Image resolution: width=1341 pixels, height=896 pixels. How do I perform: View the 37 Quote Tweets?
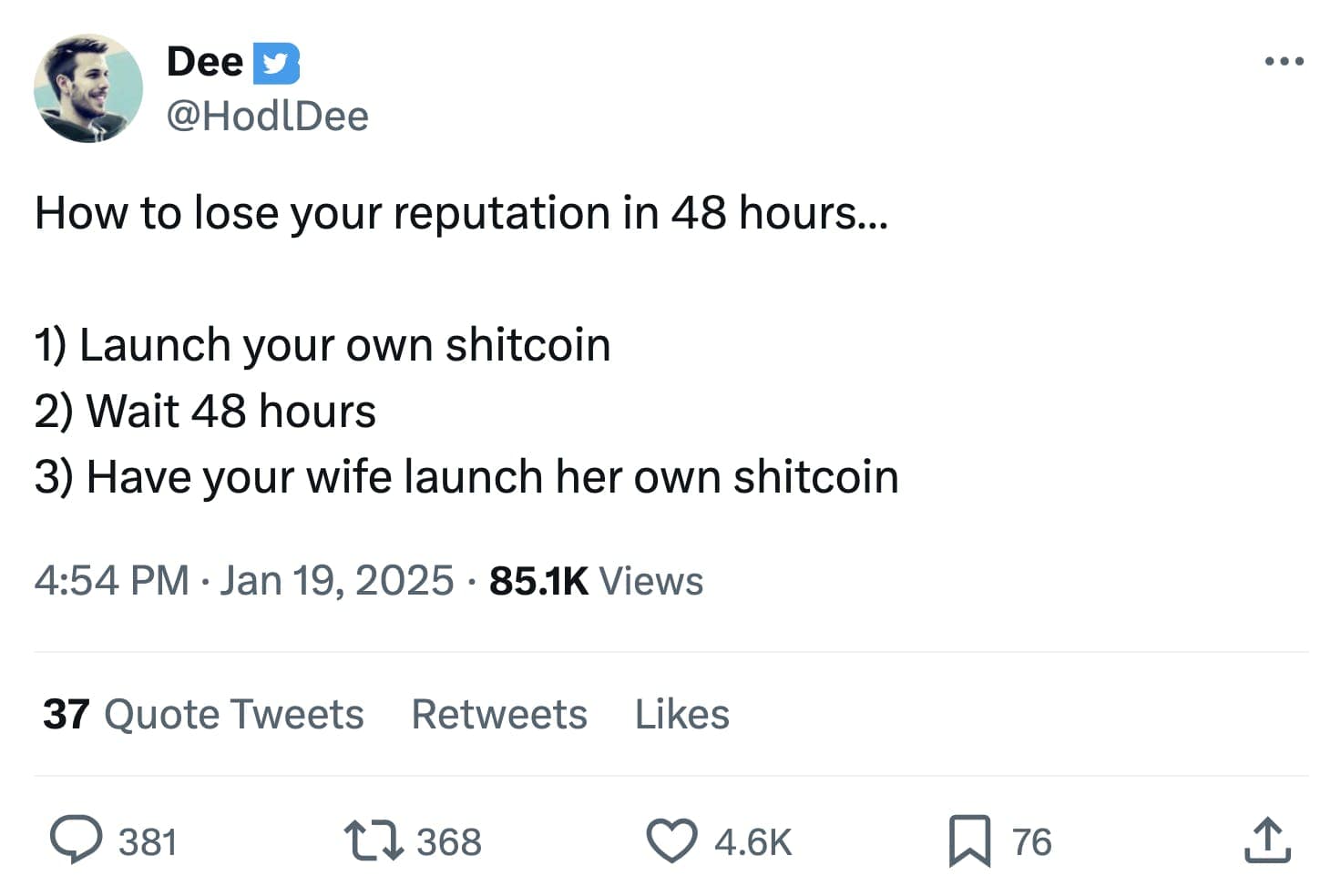pyautogui.click(x=204, y=714)
